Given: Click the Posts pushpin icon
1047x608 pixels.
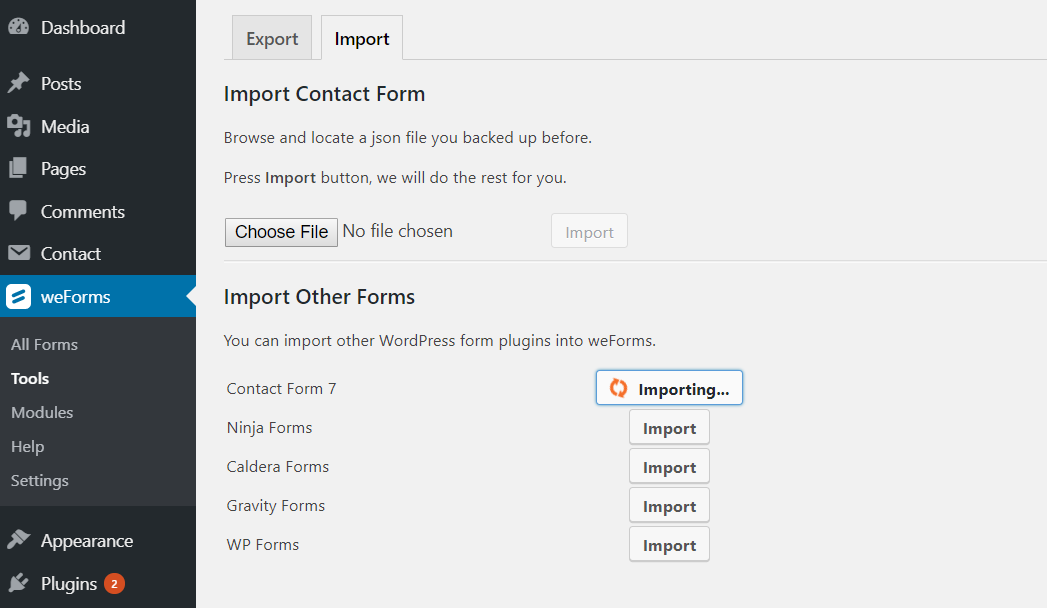Looking at the screenshot, I should click(19, 83).
